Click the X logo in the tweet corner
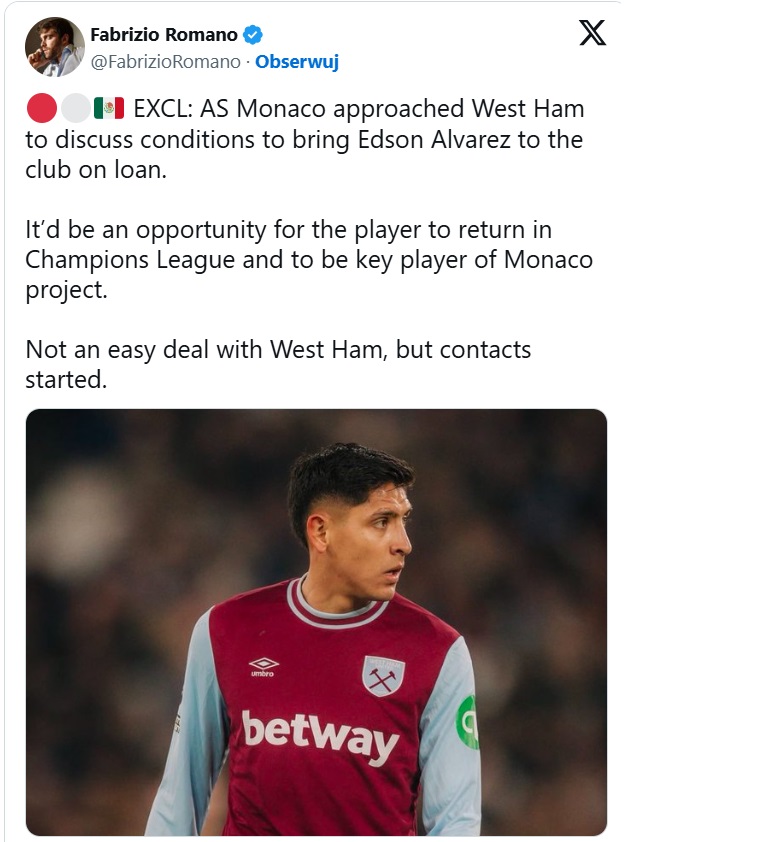This screenshot has width=779, height=842. click(592, 34)
